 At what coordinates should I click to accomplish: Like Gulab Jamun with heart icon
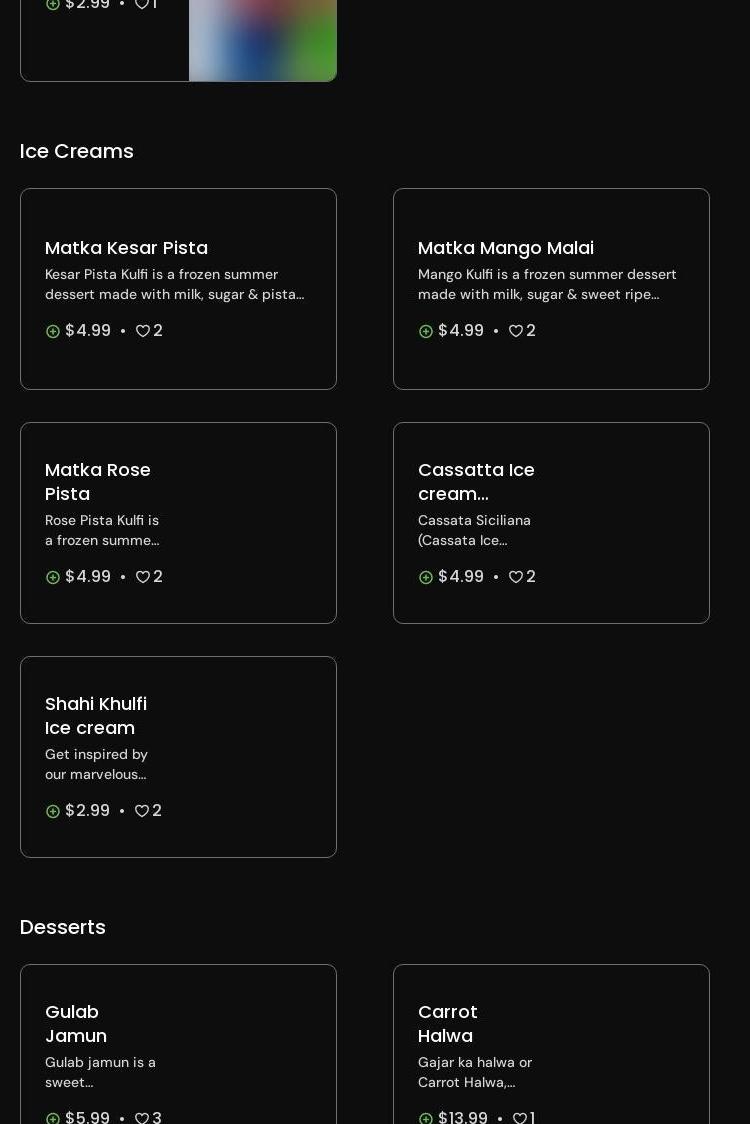tap(142, 1117)
